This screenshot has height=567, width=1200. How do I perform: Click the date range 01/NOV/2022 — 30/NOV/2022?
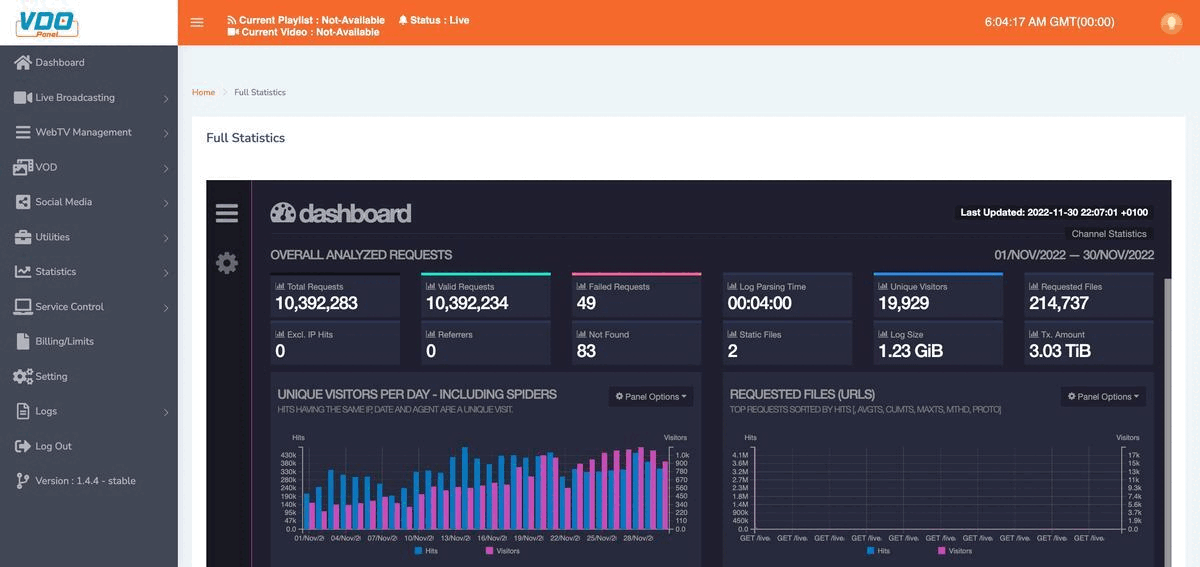[1074, 255]
